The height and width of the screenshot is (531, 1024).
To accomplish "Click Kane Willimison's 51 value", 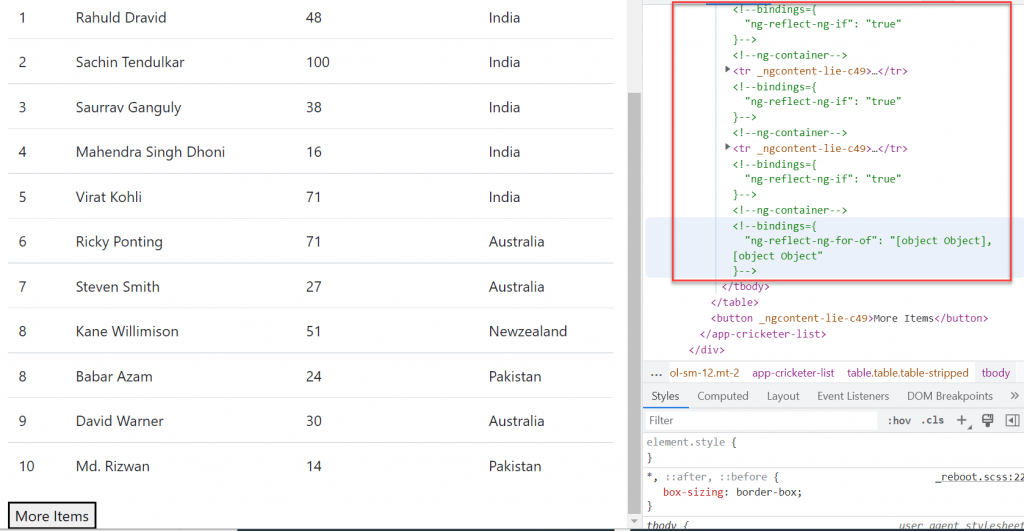I will point(313,331).
